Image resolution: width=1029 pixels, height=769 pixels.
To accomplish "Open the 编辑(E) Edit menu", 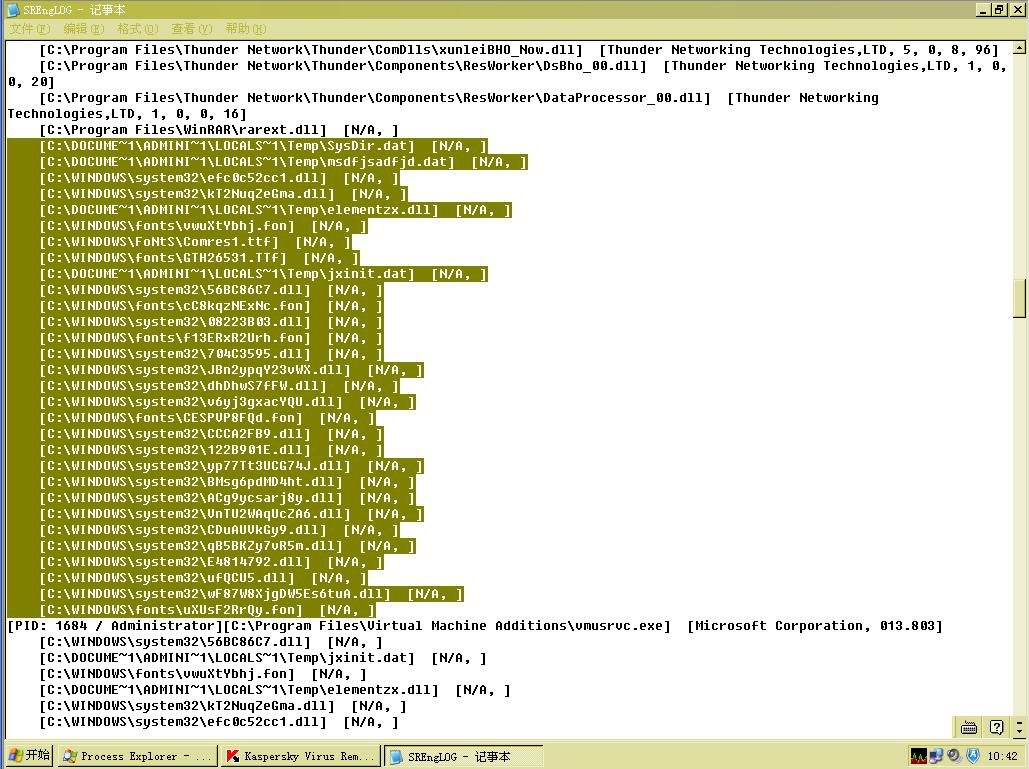I will tap(83, 29).
